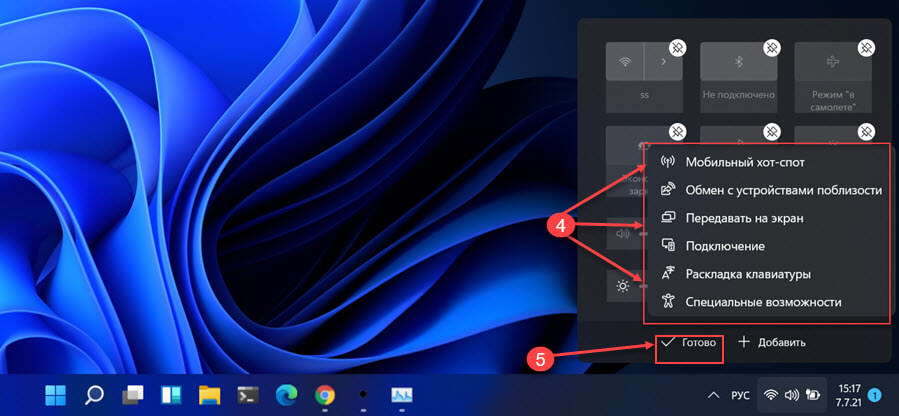Open taskbar Search
Viewport: 899px width, 416px height.
tap(94, 395)
